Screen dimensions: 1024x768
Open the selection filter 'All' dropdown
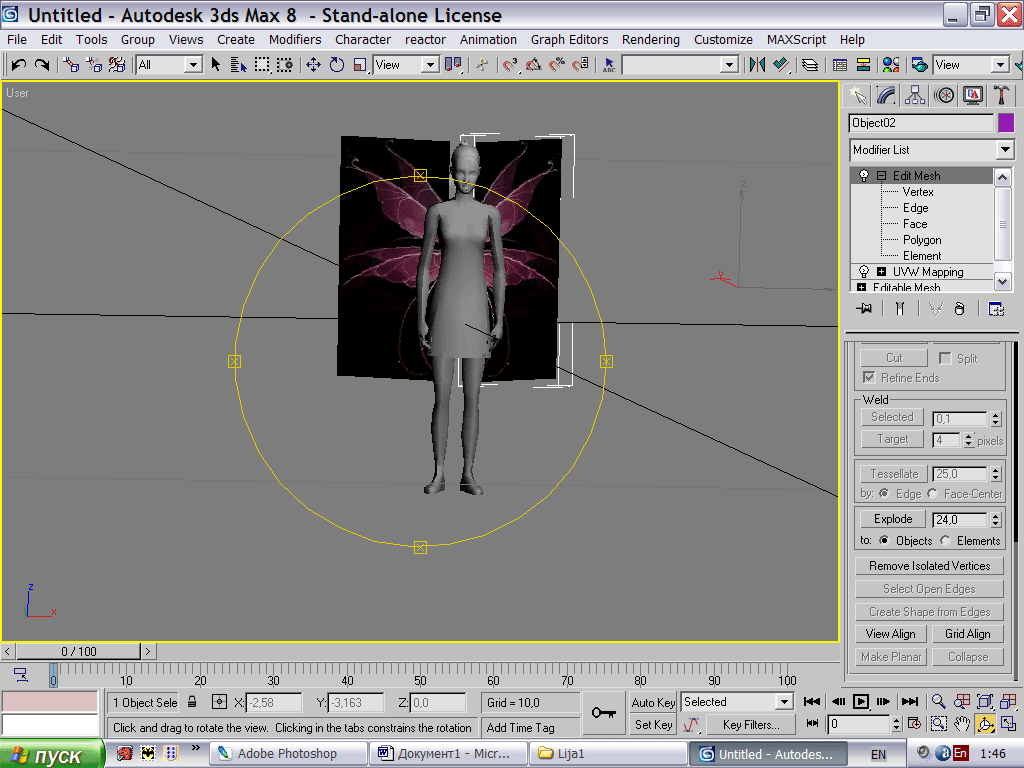pyautogui.click(x=193, y=65)
